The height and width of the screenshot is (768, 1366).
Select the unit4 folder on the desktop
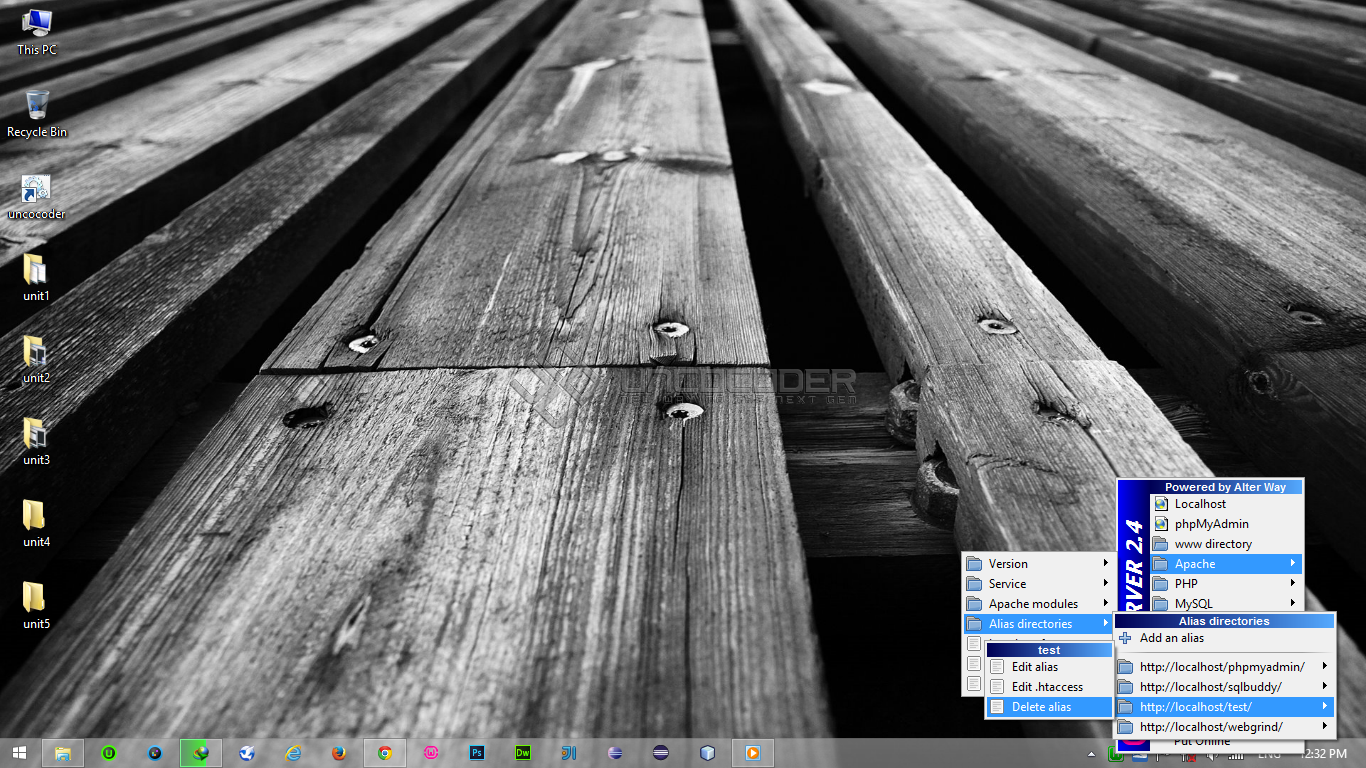(x=36, y=524)
